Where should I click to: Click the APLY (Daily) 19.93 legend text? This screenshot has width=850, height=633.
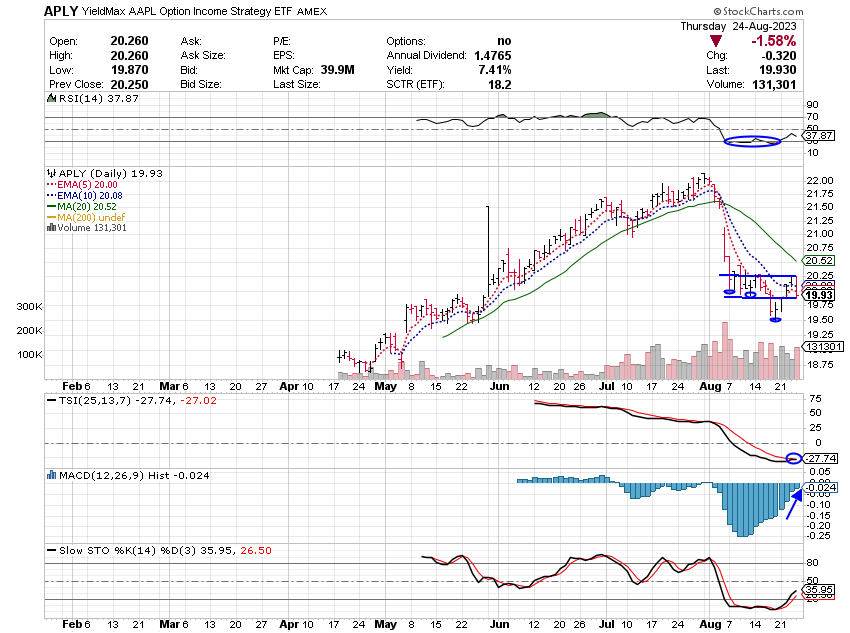(x=111, y=173)
